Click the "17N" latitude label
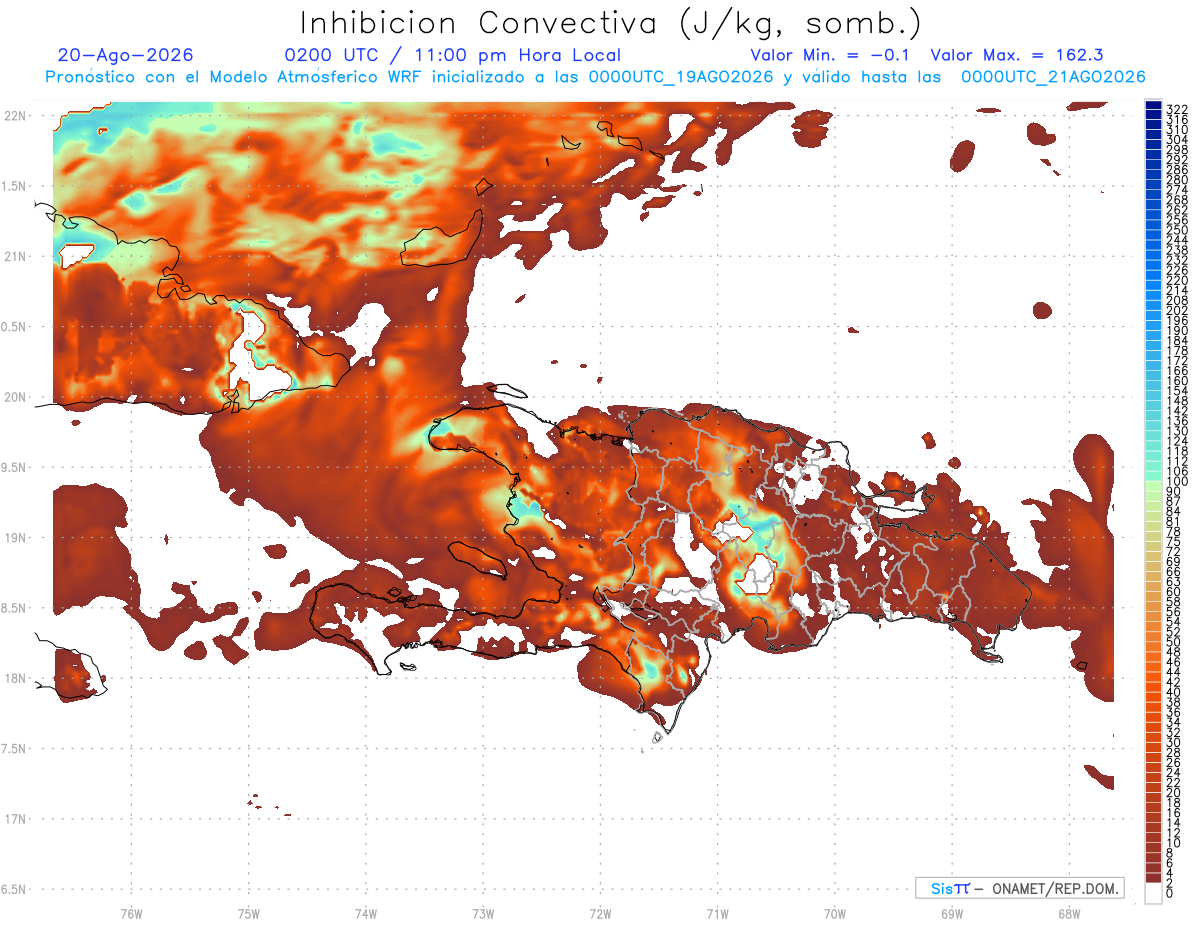This screenshot has height=927, width=1200. coord(15,819)
